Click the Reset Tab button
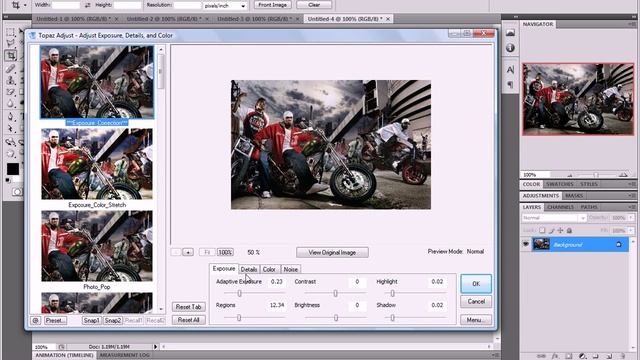Screen dimensions: 640x360 [x=189, y=307]
